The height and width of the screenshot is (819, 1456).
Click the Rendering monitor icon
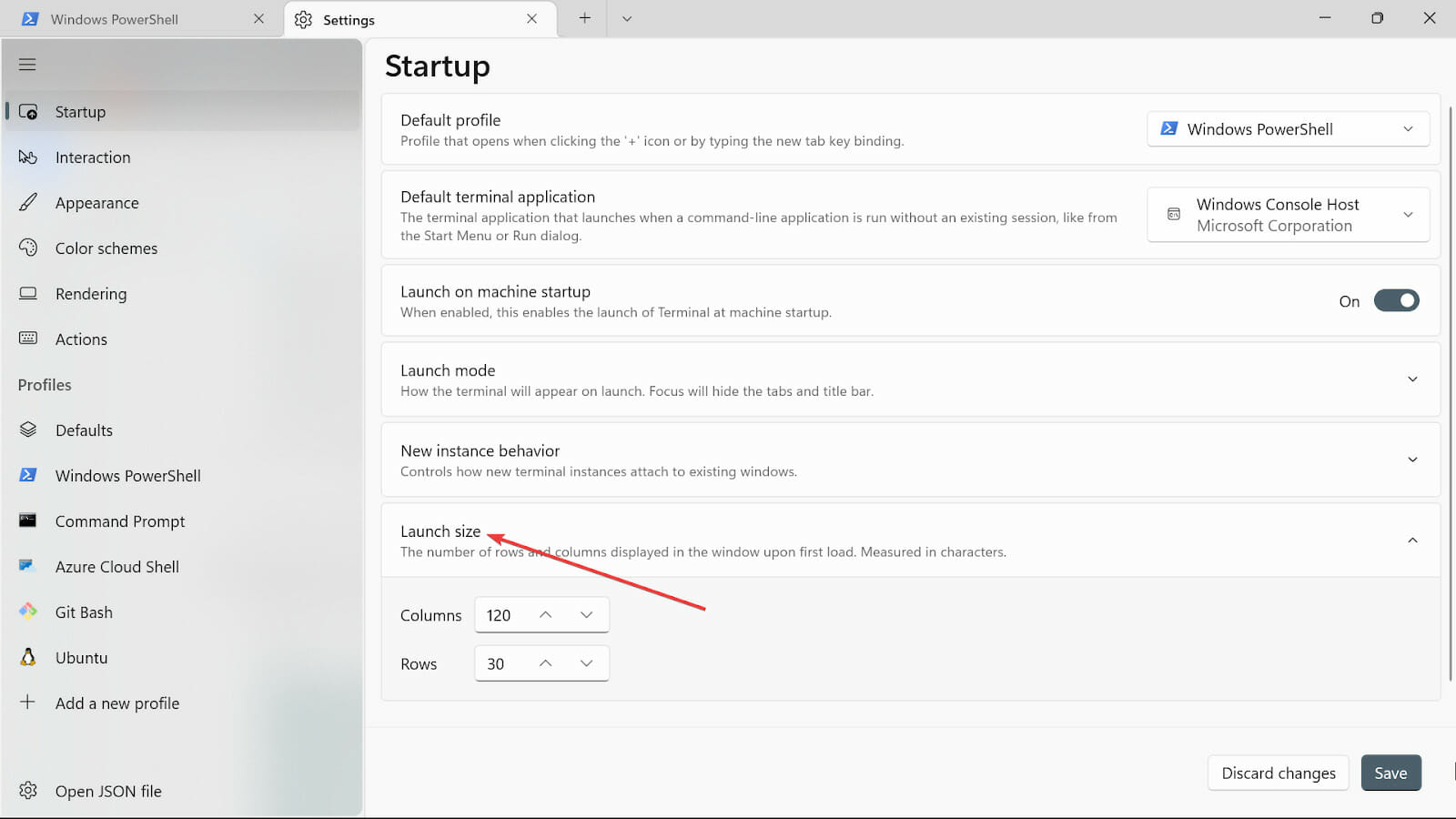click(28, 293)
